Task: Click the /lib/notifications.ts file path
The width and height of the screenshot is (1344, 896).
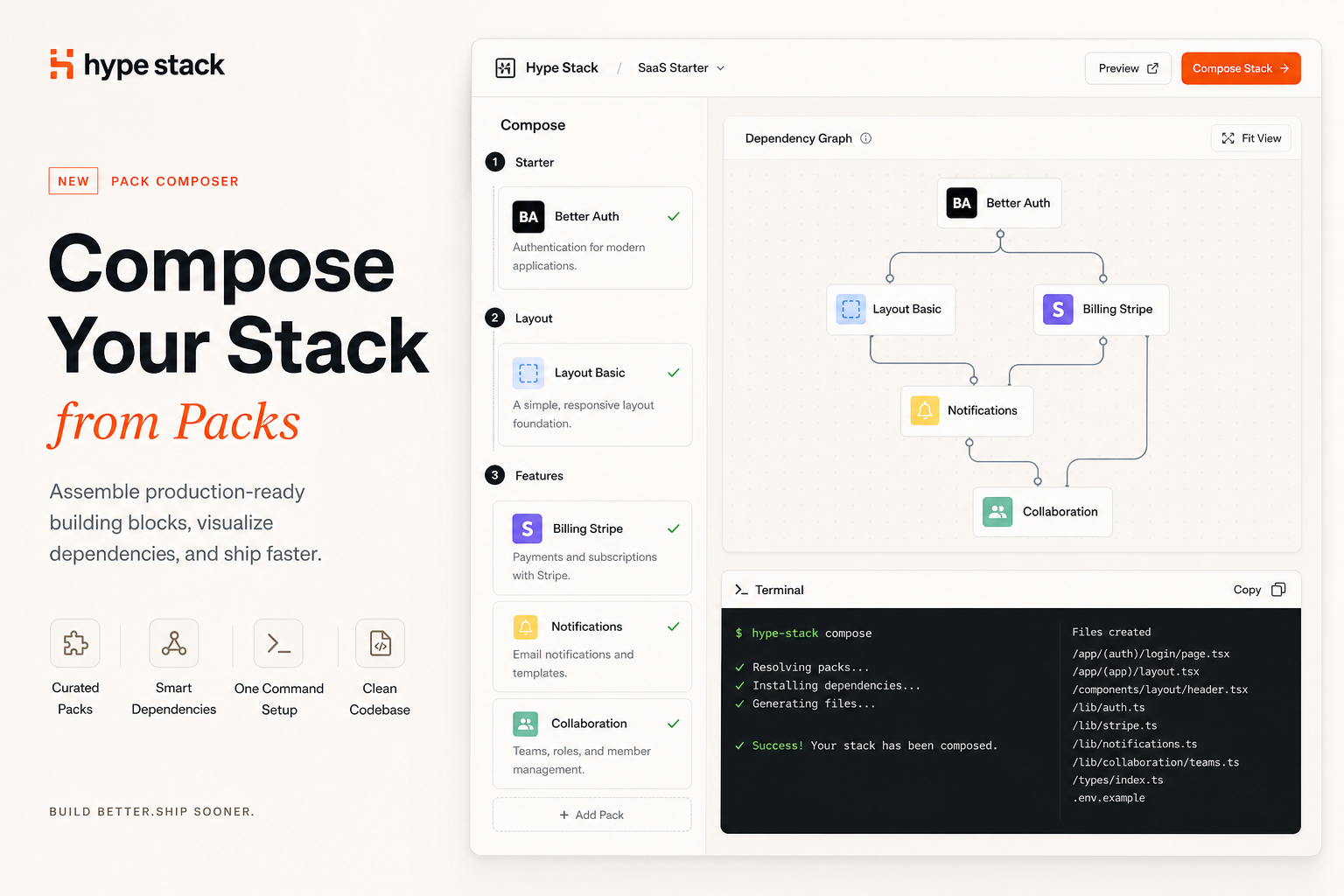Action: [1135, 744]
